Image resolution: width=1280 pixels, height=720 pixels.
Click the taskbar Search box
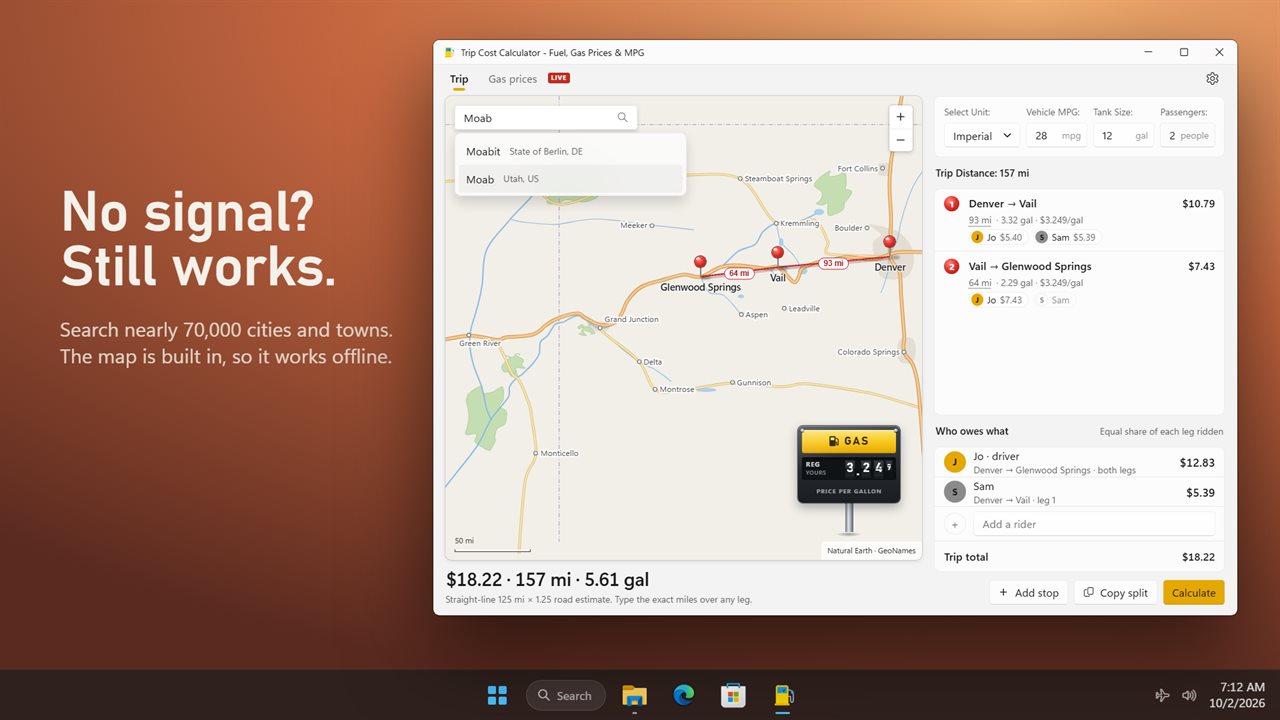pos(565,695)
